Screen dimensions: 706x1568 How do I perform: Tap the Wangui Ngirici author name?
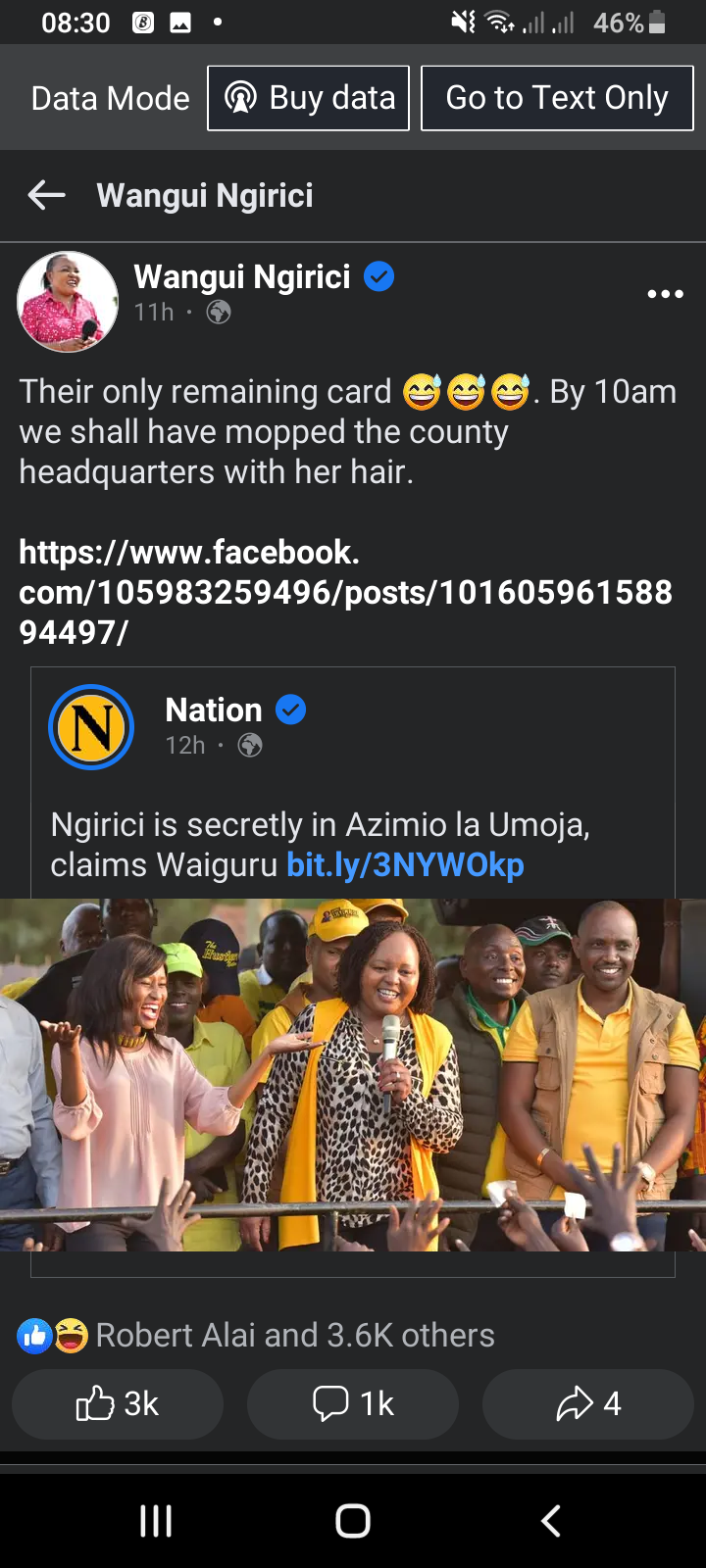click(x=242, y=277)
